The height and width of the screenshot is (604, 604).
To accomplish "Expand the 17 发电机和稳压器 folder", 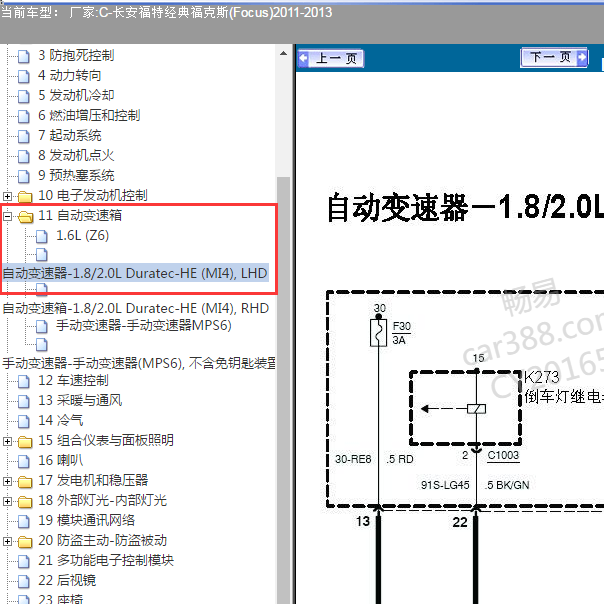I will point(7,482).
